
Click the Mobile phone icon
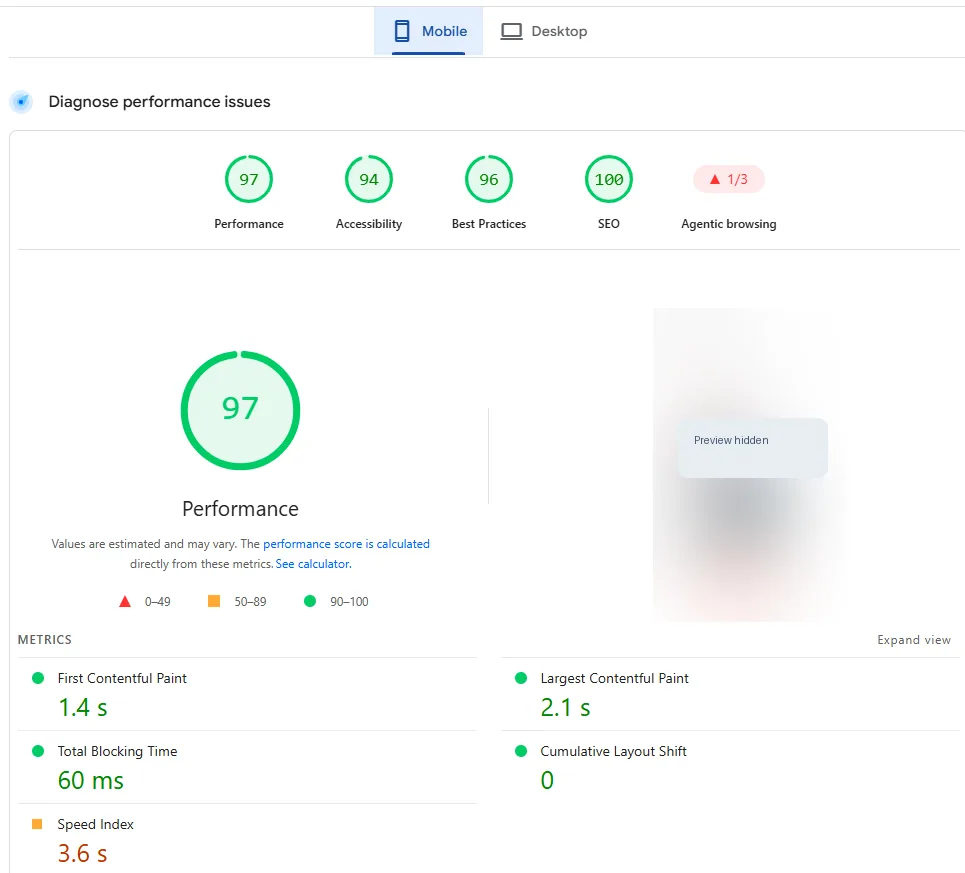(402, 31)
